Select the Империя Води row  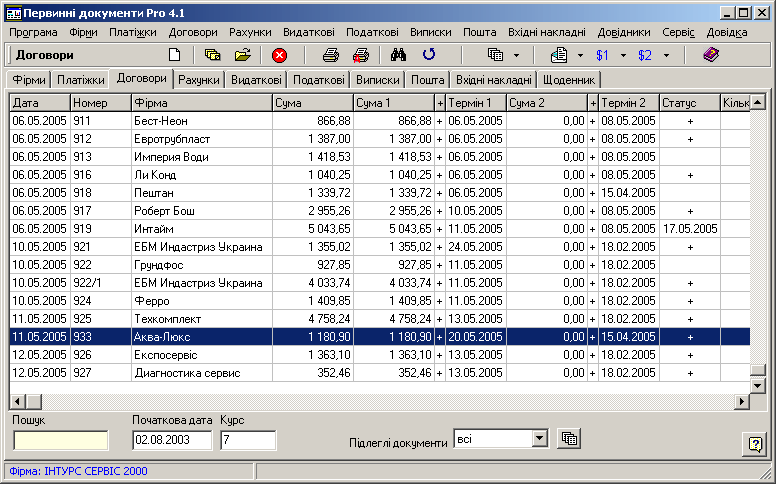[x=380, y=157]
